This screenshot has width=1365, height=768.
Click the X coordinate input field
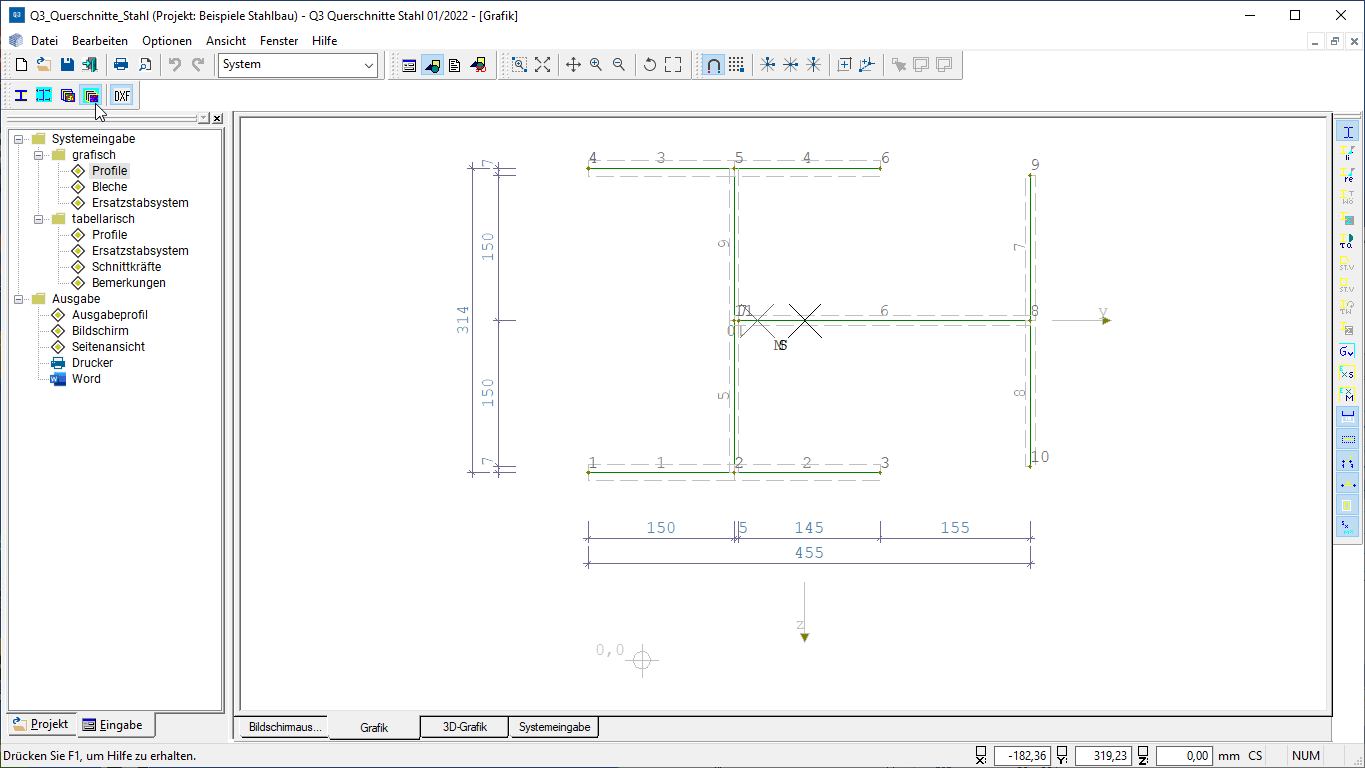coord(1022,756)
